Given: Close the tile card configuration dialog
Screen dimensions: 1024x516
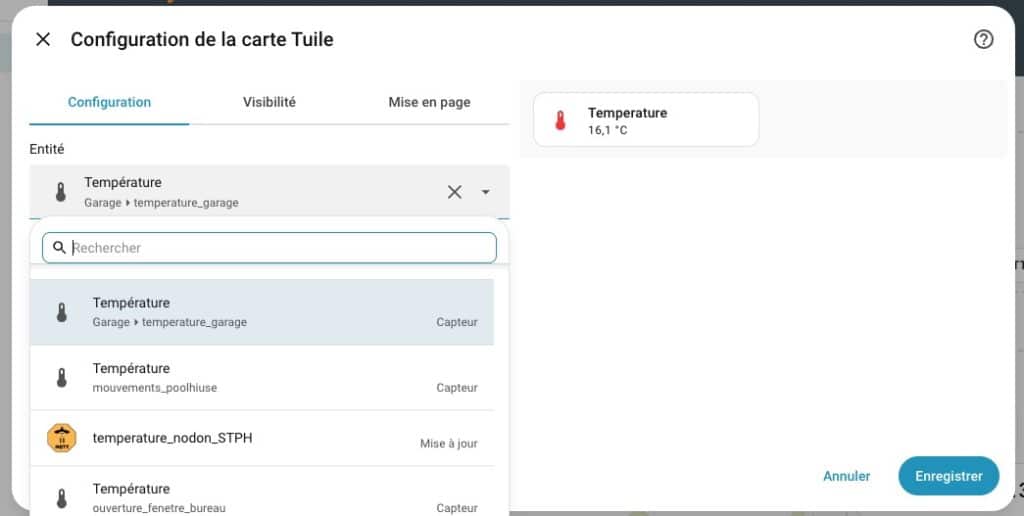Looking at the screenshot, I should click(x=43, y=39).
